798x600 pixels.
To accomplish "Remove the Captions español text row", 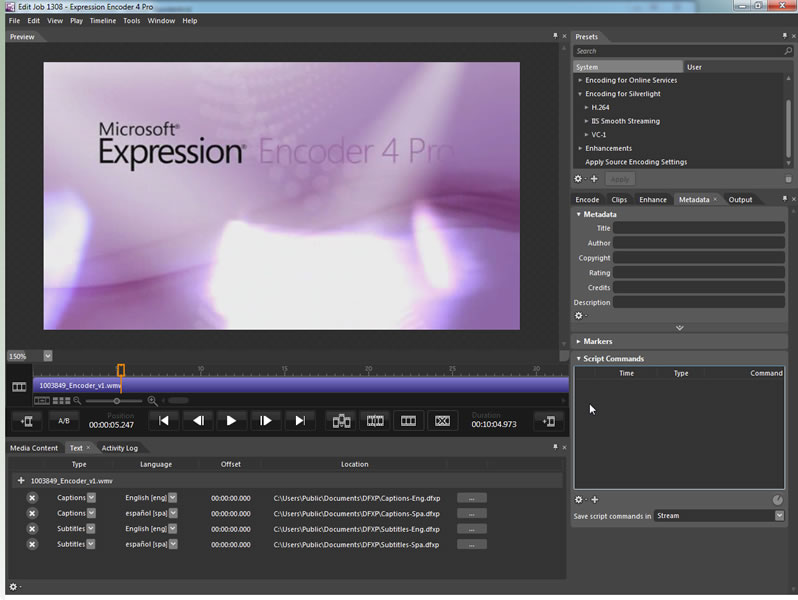I will pyautogui.click(x=32, y=513).
